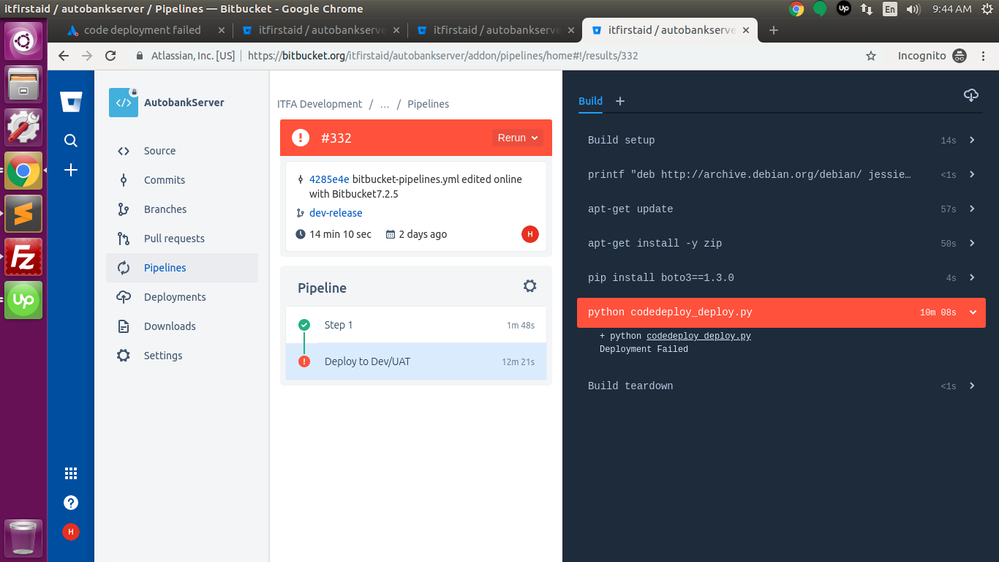The width and height of the screenshot is (999, 562).
Task: Close the active autobankserver browser tab
Action: click(x=745, y=30)
